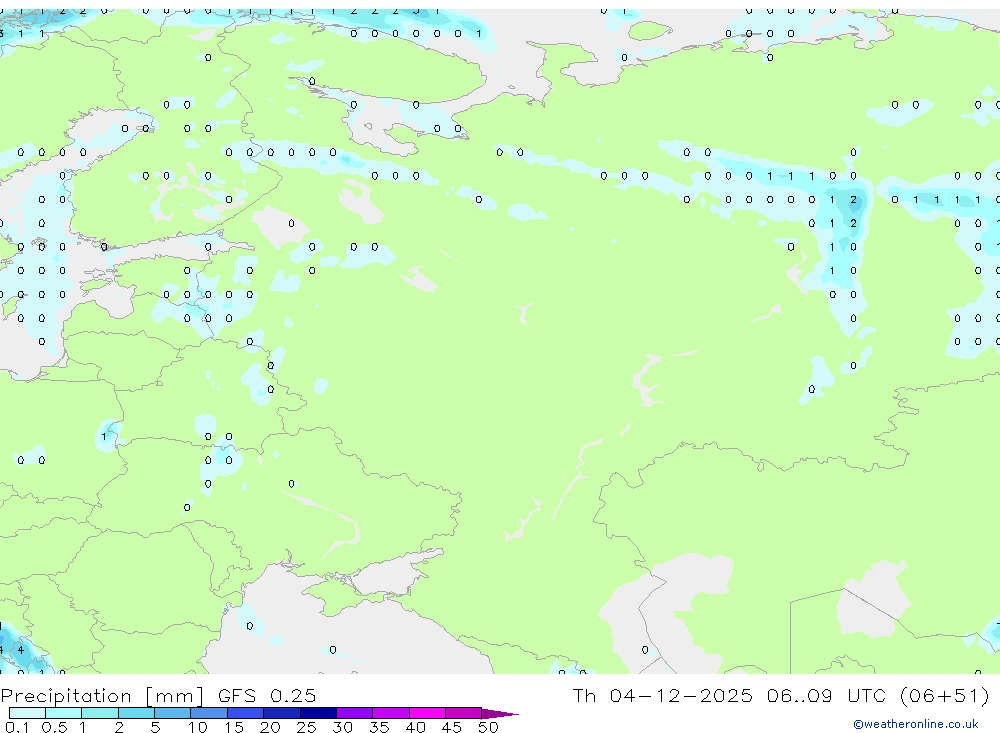Viewport: 1000px width, 733px height.
Task: Click the purple arrow tip above 50
Action: point(500,714)
